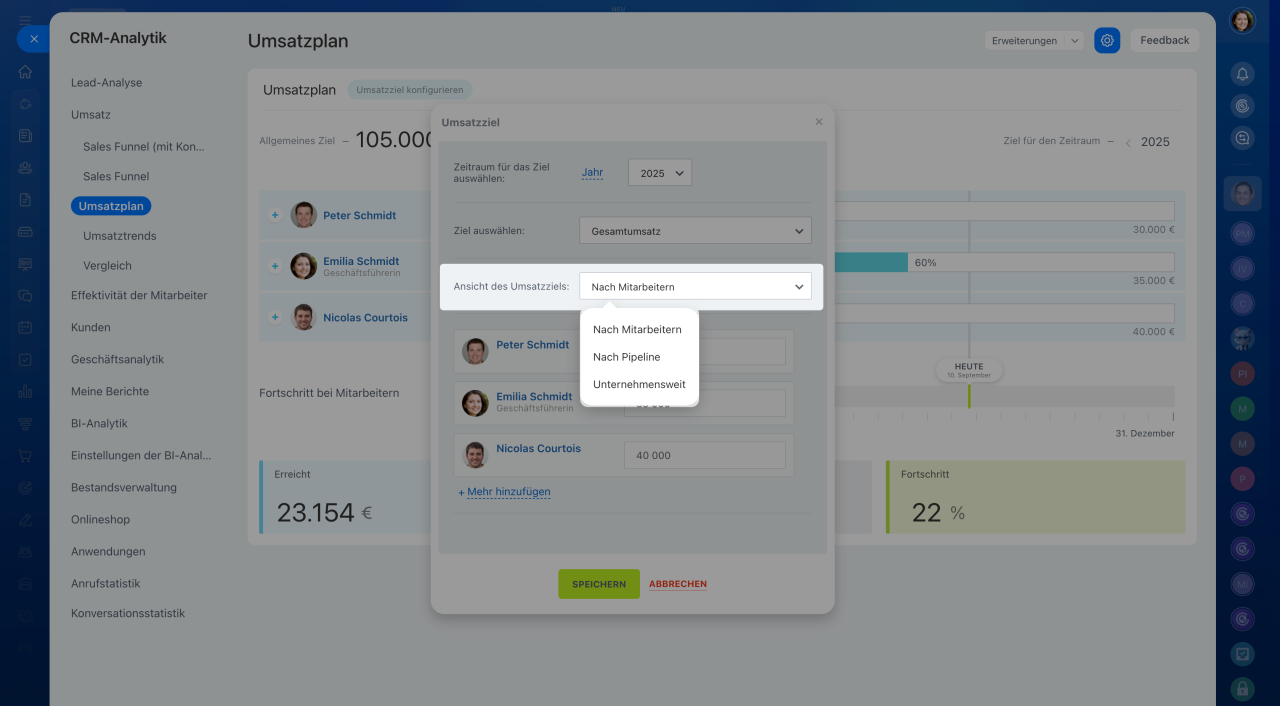This screenshot has height=706, width=1280.
Task: Open Effektivität der Mitarbeiter section
Action: pos(139,295)
